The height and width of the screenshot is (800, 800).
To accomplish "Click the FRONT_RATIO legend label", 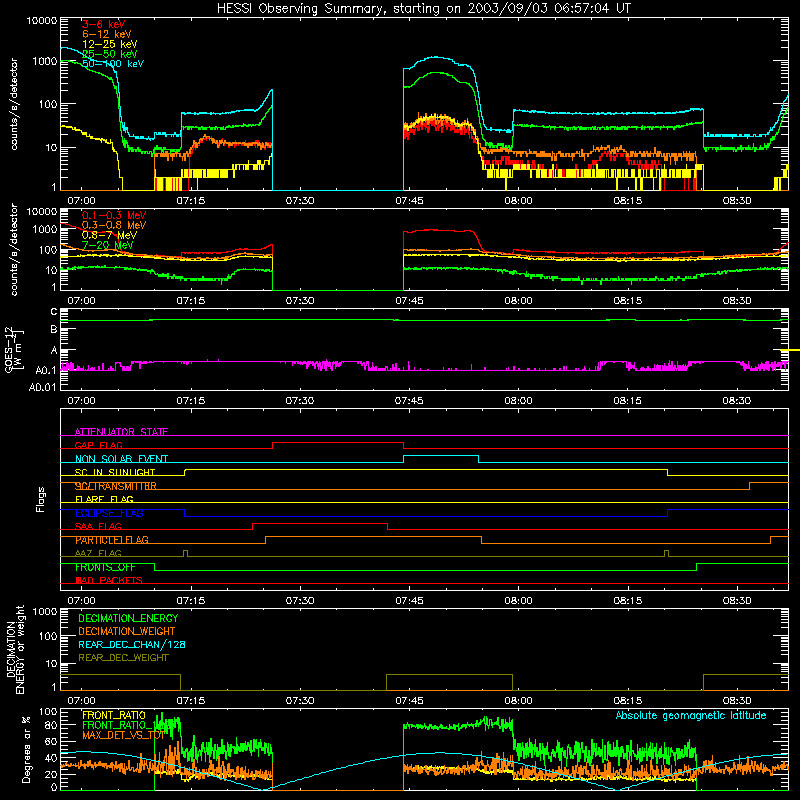I will (x=114, y=715).
